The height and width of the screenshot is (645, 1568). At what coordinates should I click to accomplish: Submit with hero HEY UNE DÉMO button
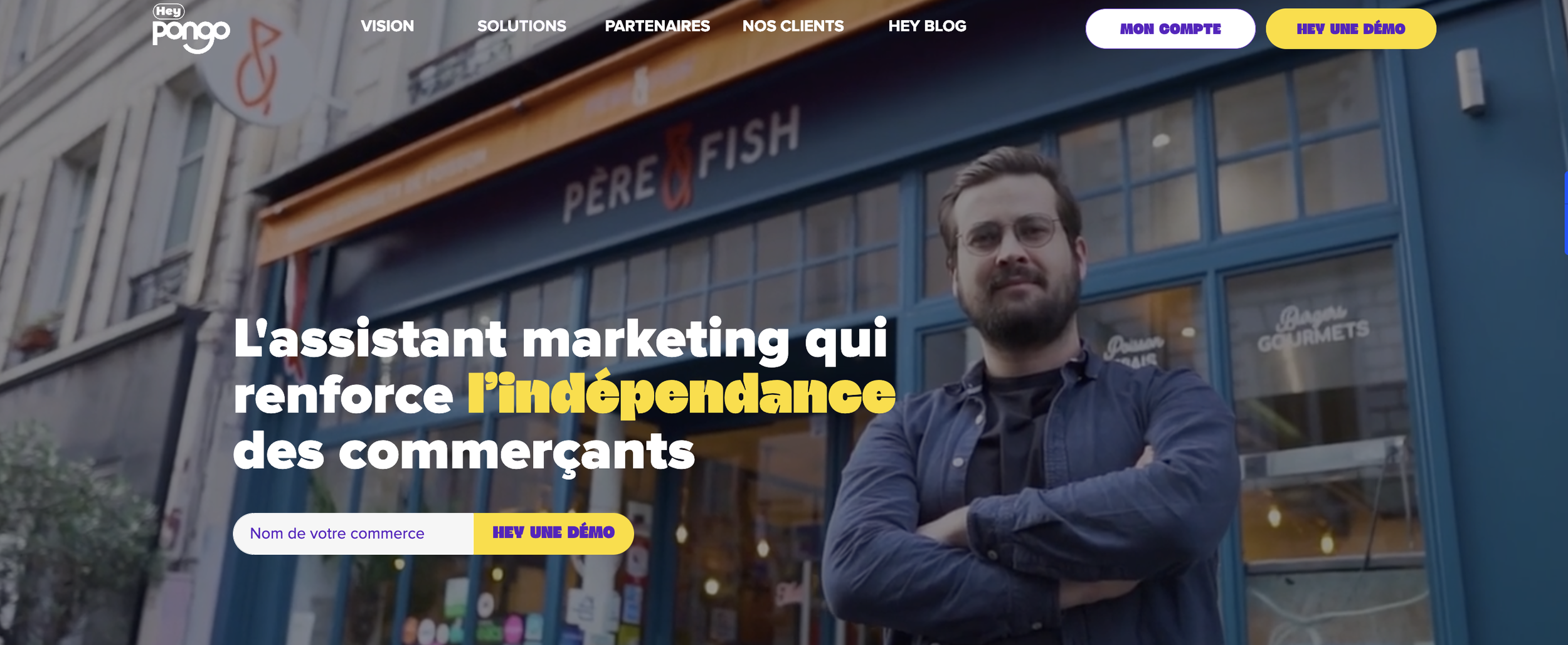tap(553, 533)
